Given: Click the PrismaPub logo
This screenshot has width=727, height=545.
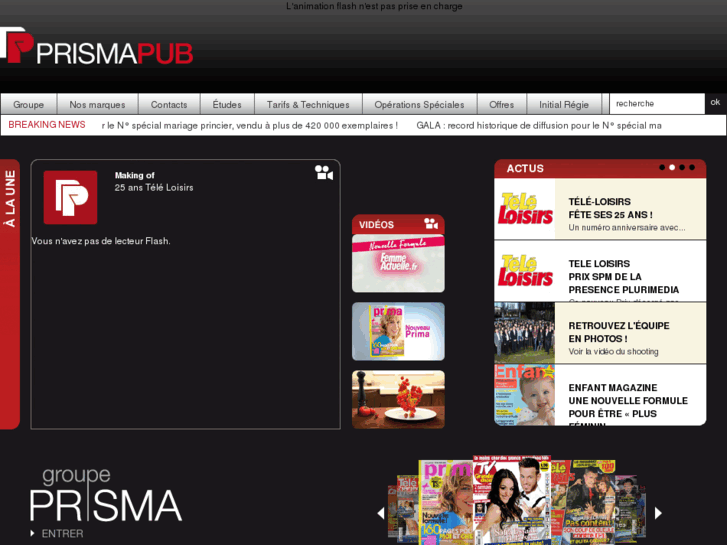Looking at the screenshot, I should pos(96,47).
